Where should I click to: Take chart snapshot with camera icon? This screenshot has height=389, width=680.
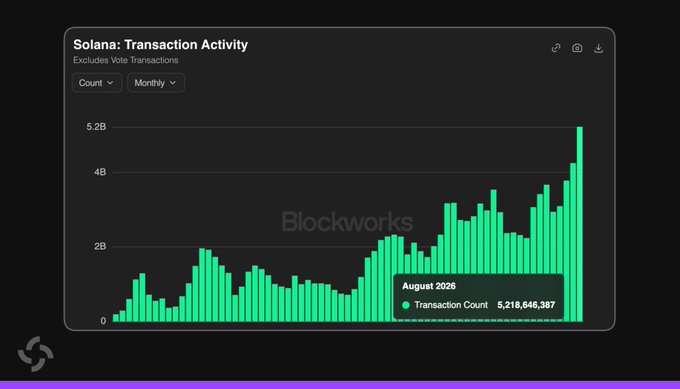coord(577,48)
